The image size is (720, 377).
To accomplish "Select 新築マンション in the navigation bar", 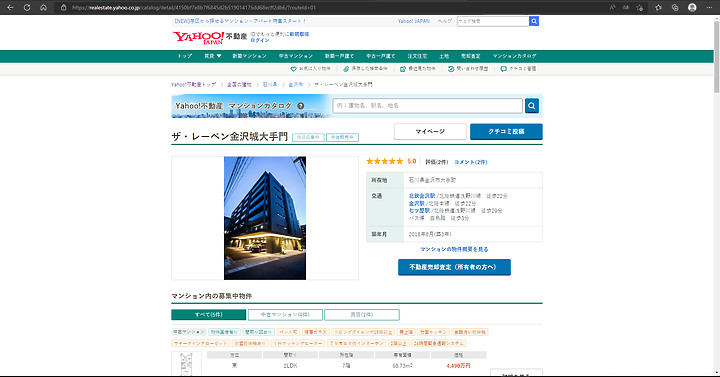I will [249, 56].
